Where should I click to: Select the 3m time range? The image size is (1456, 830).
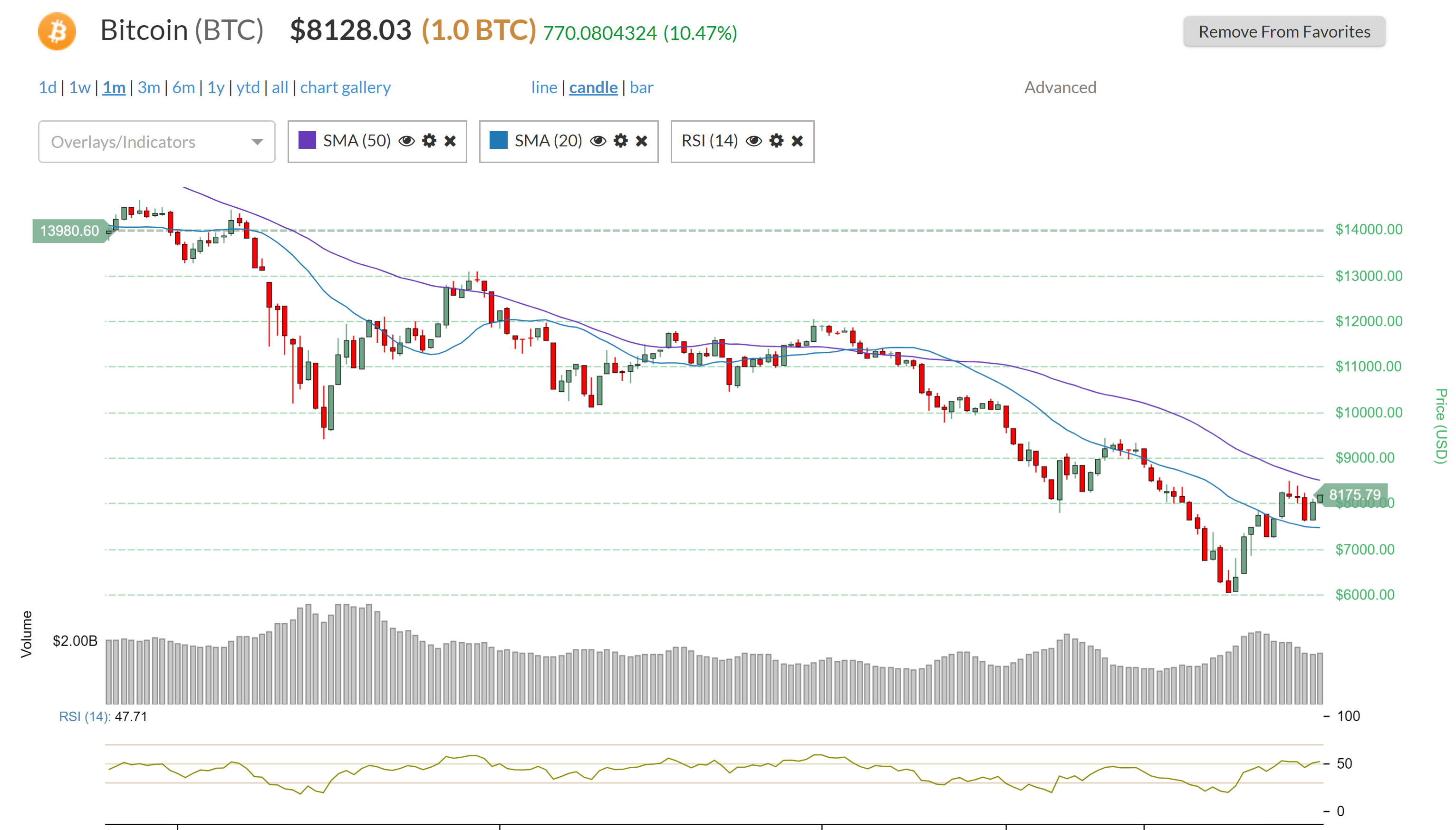coord(149,88)
